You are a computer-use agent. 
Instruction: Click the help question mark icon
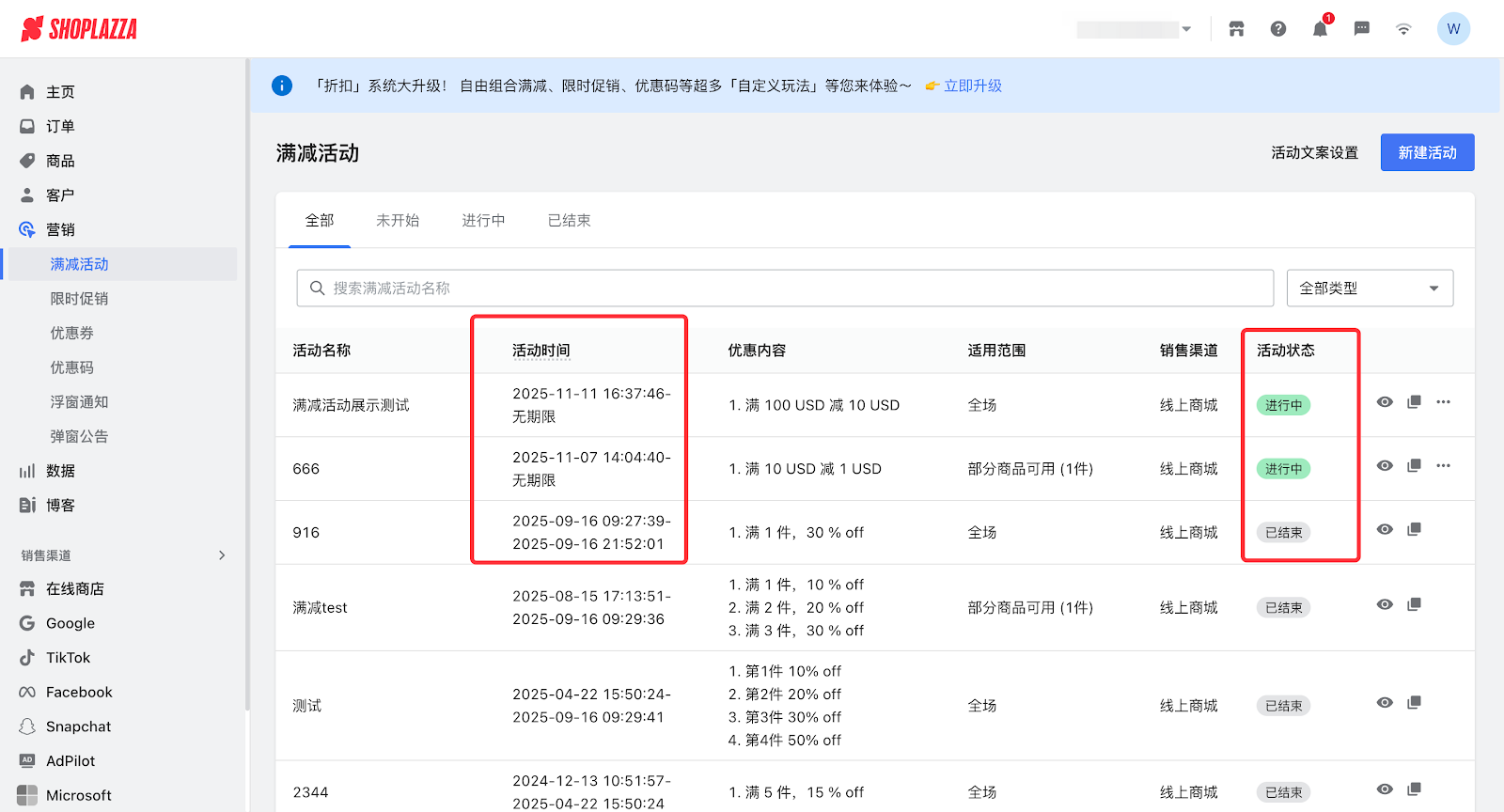tap(1278, 29)
